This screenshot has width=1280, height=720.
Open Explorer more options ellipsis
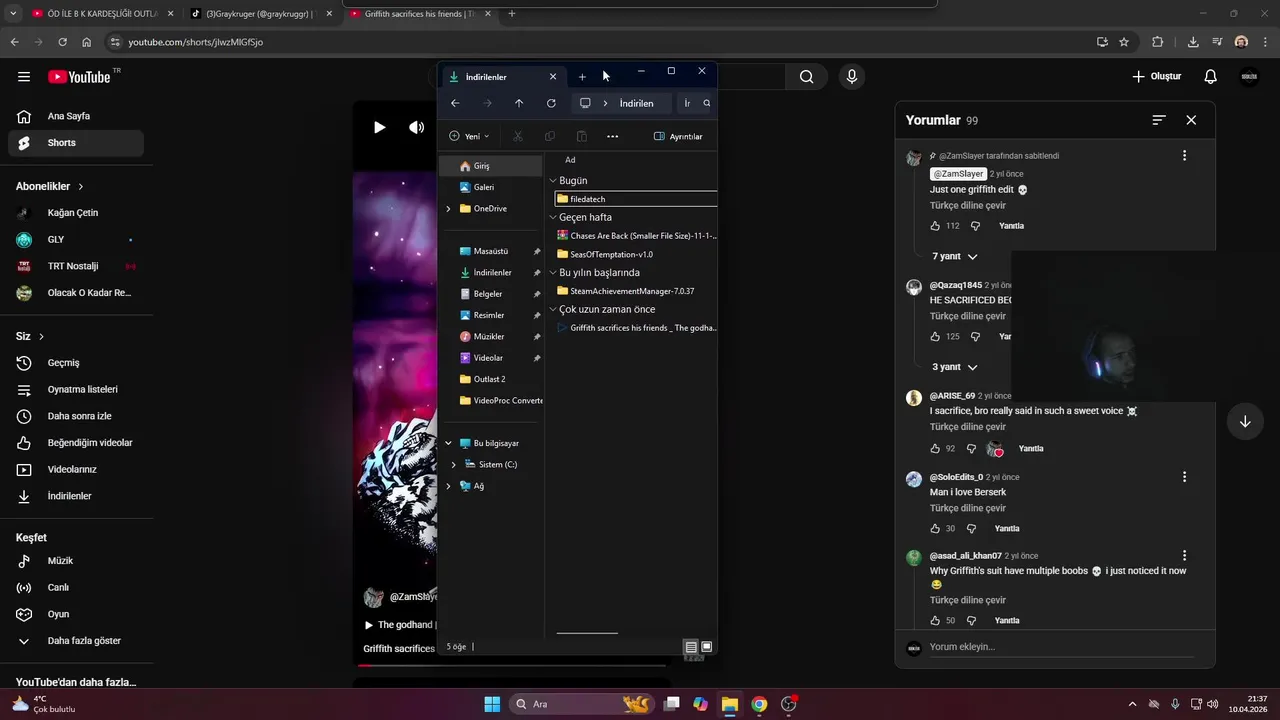tap(613, 136)
